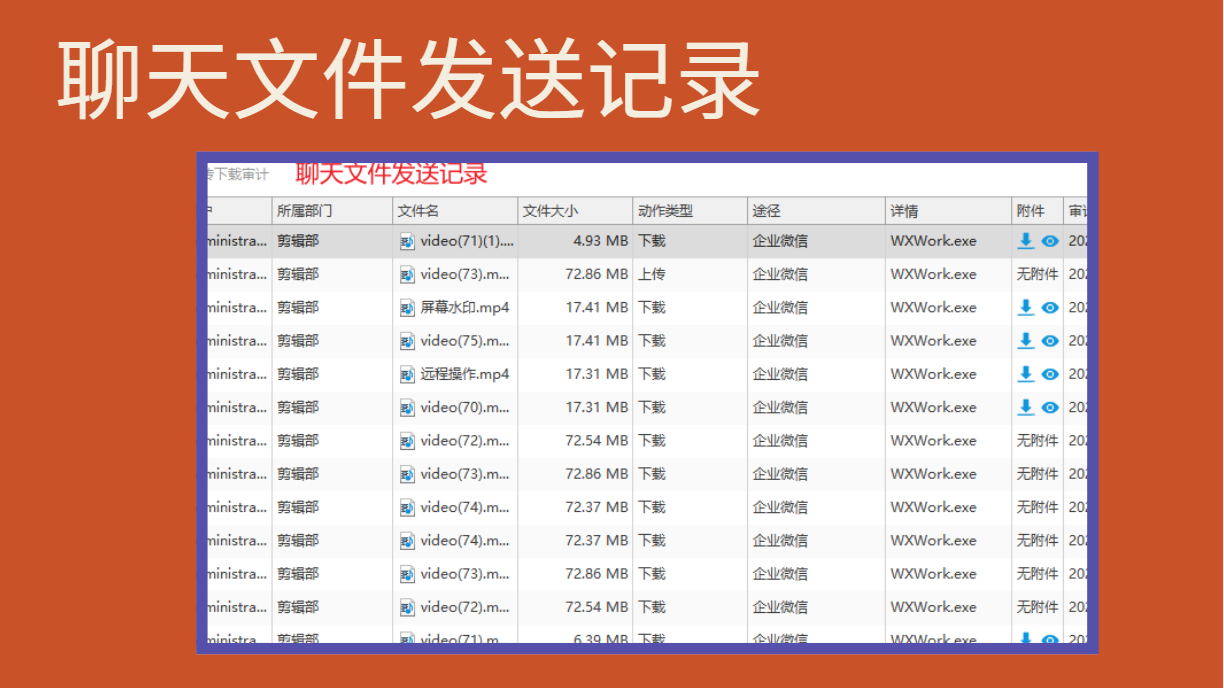Download the 远程操作.mp4 attachment
Screen dimensions: 1224x688
[1026, 374]
